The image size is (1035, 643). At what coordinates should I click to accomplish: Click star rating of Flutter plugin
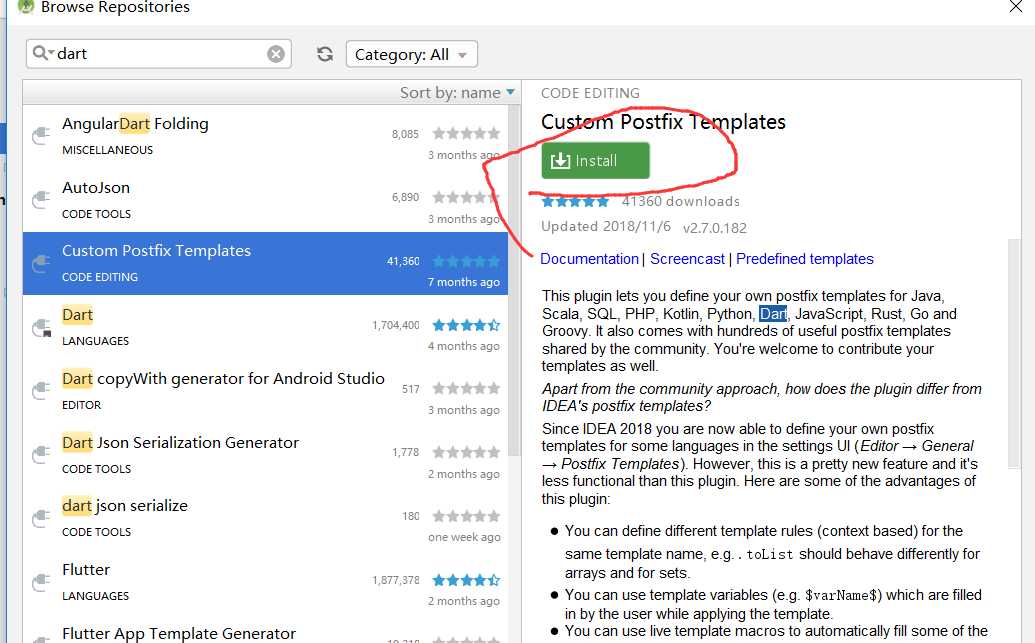(466, 580)
